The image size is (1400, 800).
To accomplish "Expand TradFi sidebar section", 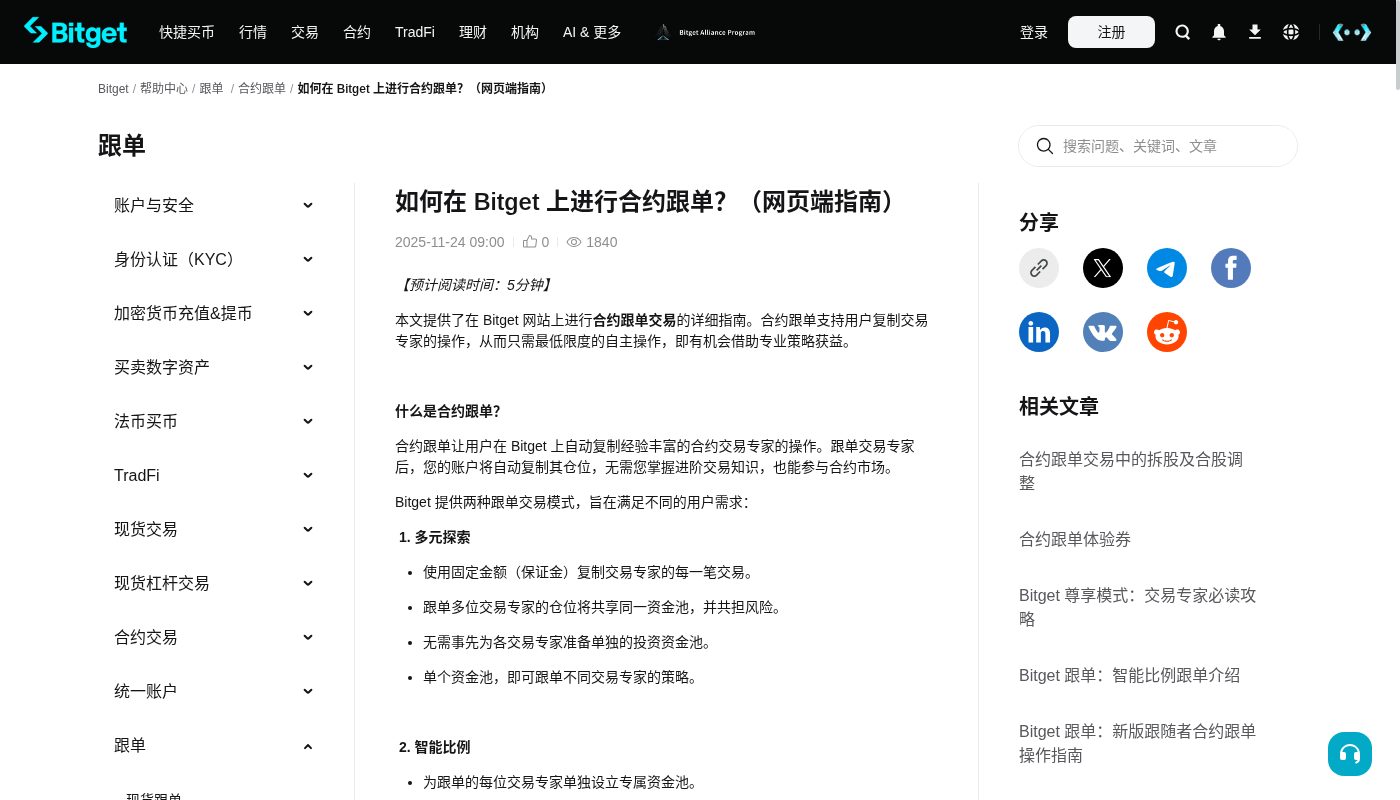I will pyautogui.click(x=214, y=475).
